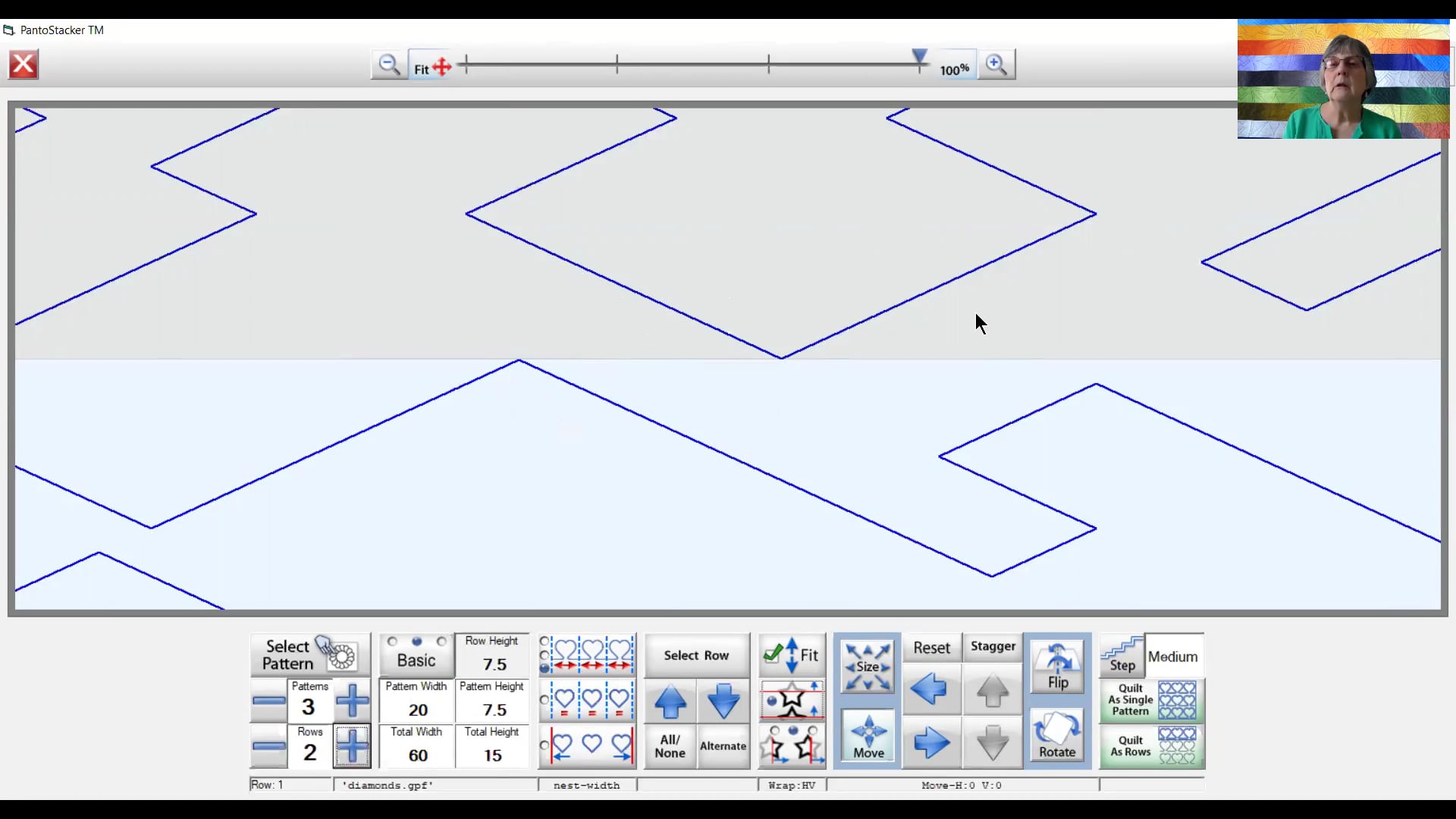Click the blue left arrow
Screen dimensions: 1456x819
pyautogui.click(x=930, y=689)
